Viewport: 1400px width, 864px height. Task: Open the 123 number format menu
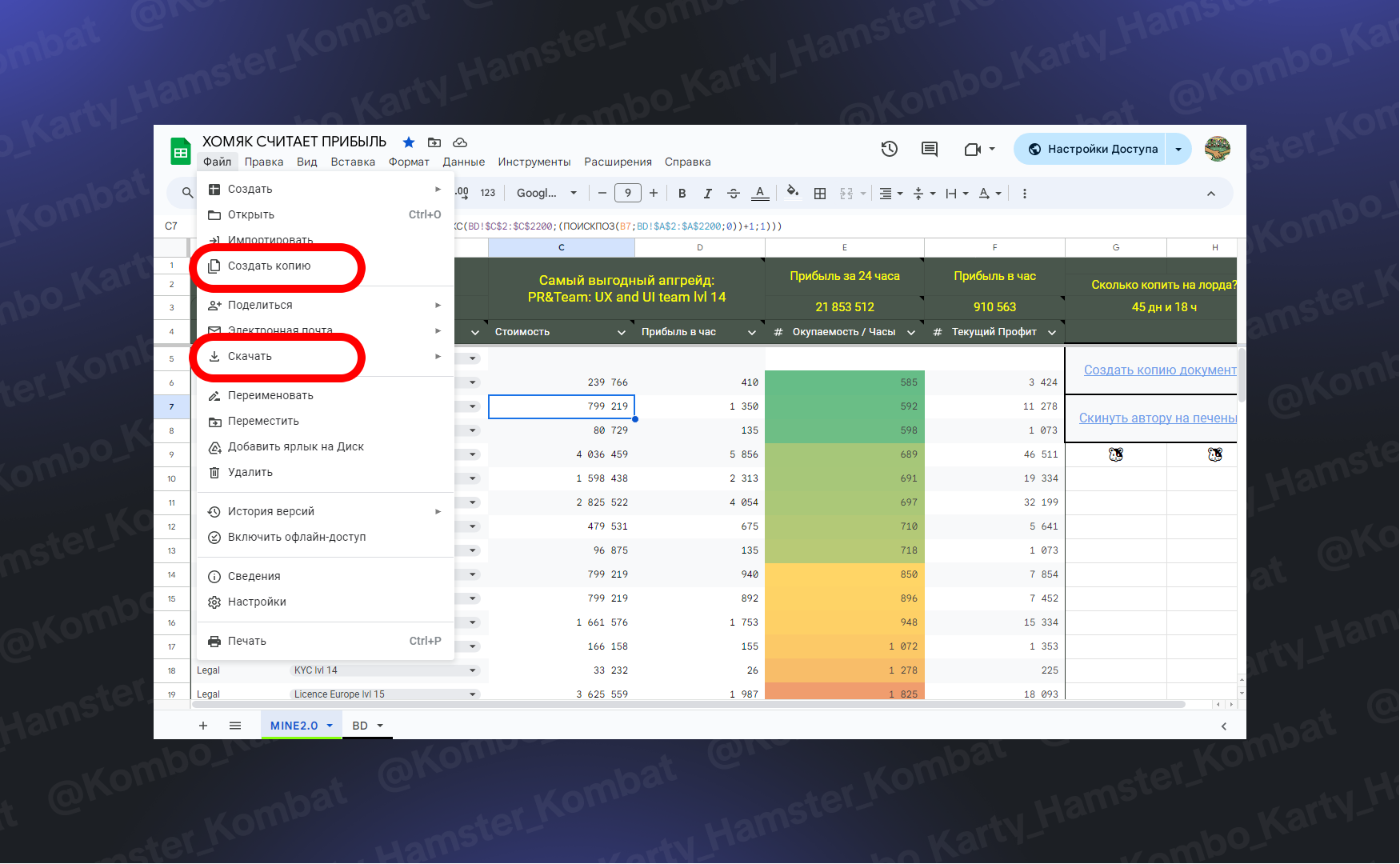tap(488, 193)
